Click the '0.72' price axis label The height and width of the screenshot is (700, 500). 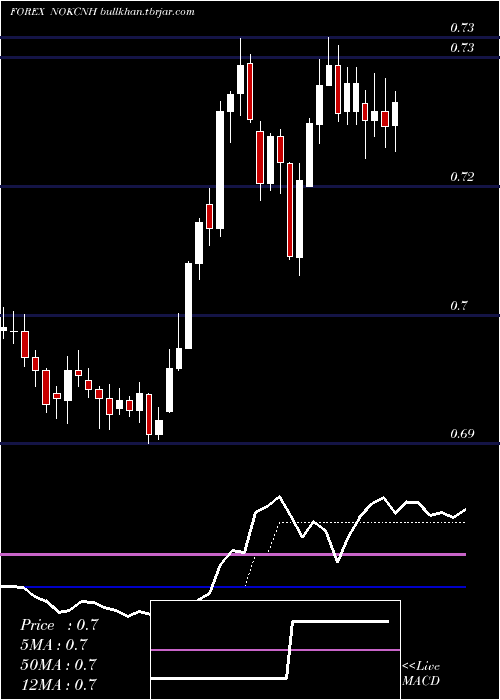[x=462, y=177]
